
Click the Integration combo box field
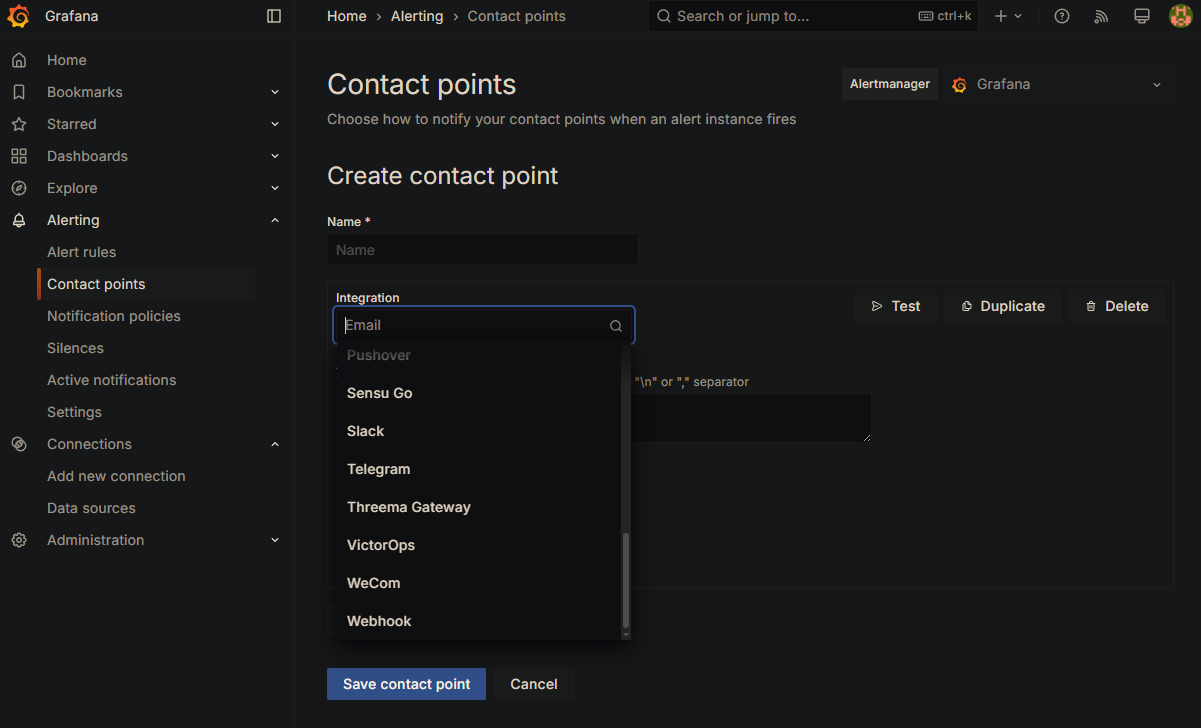point(484,325)
